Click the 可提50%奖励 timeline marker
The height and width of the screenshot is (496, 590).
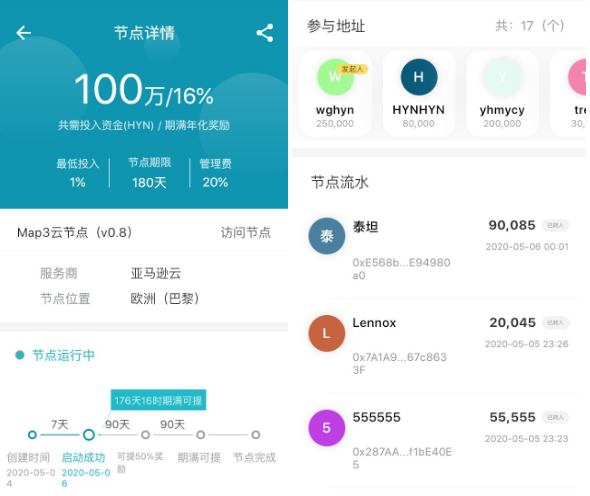point(145,435)
